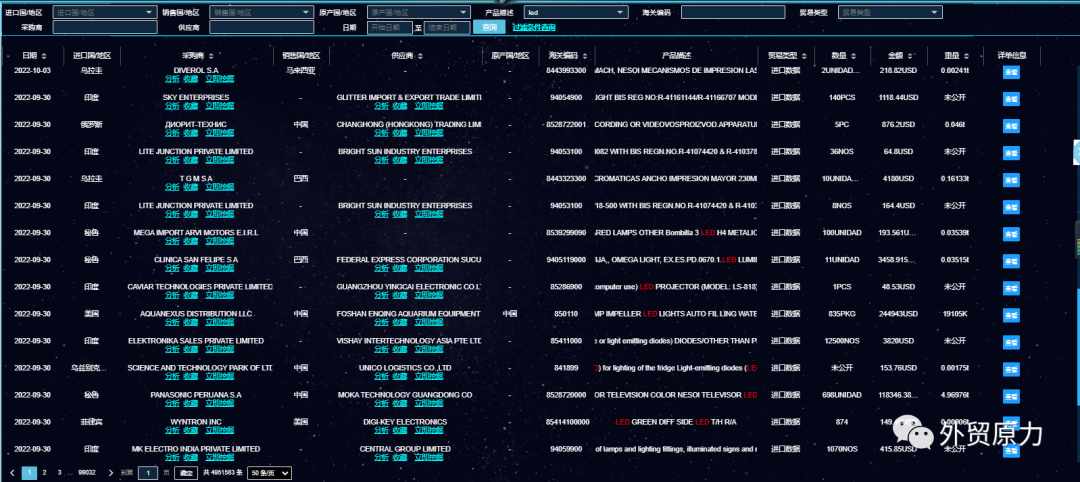
Task: Select supplier CENTRAL GROUP LIMITED
Action: [405, 449]
